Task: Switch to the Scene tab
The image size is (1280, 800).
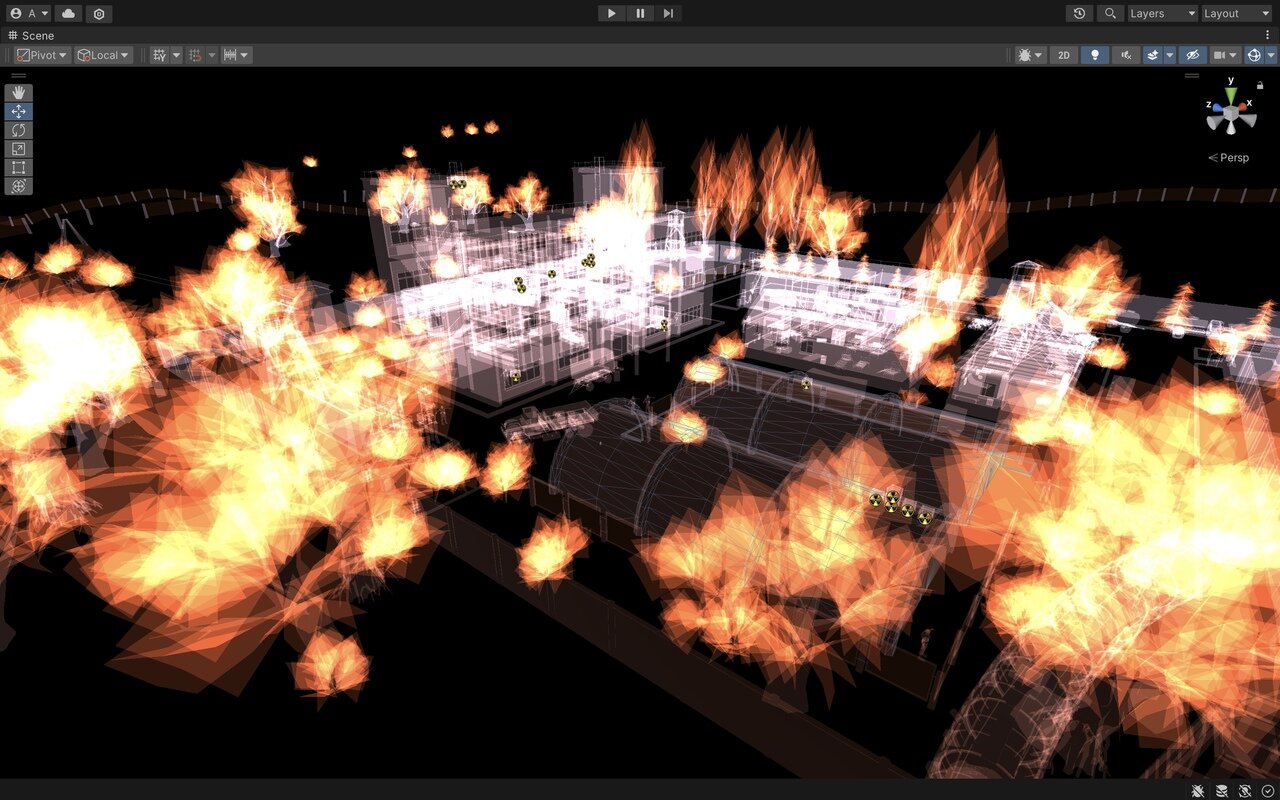Action: [x=31, y=35]
